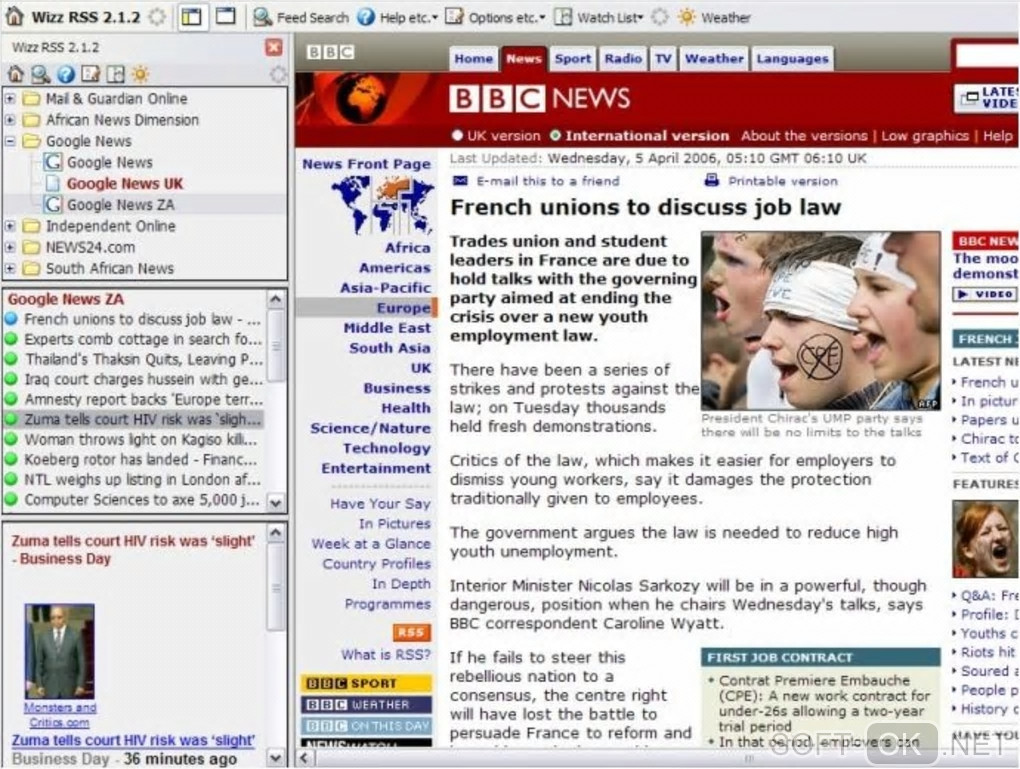Close the Wizz RSS sidebar panel
This screenshot has width=1020, height=769.
click(x=274, y=47)
